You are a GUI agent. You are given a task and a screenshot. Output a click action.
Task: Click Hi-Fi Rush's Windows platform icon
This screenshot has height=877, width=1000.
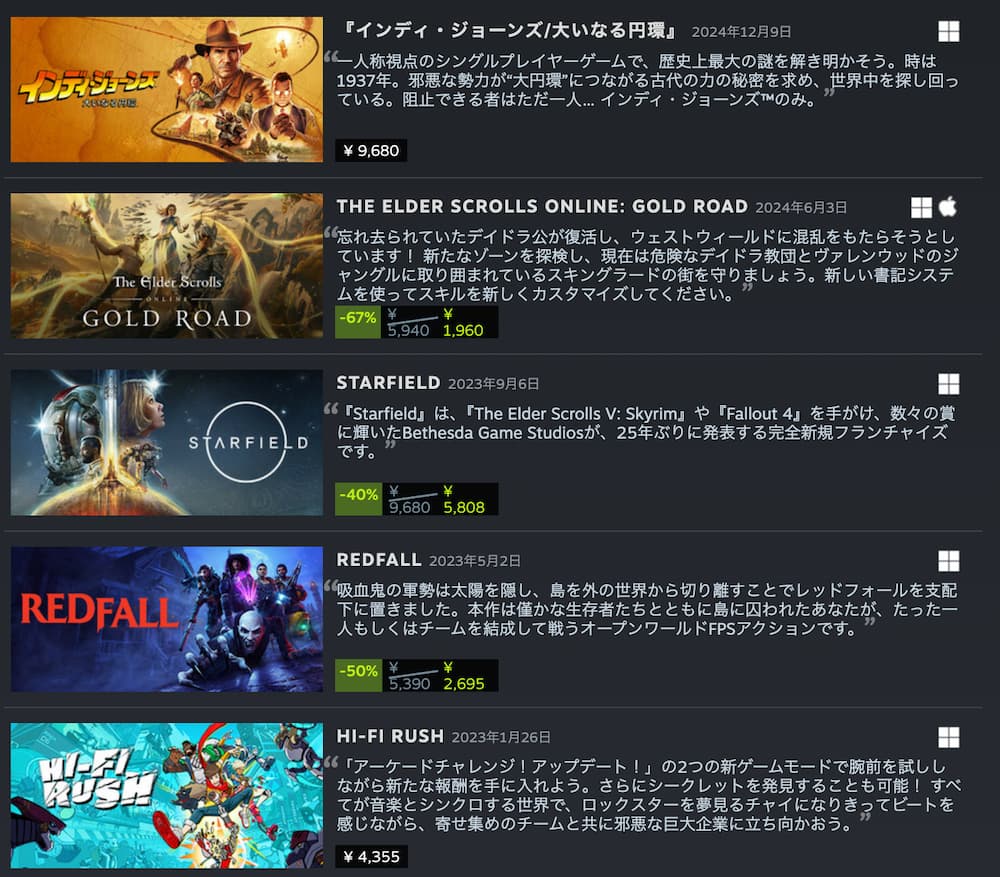(x=948, y=737)
